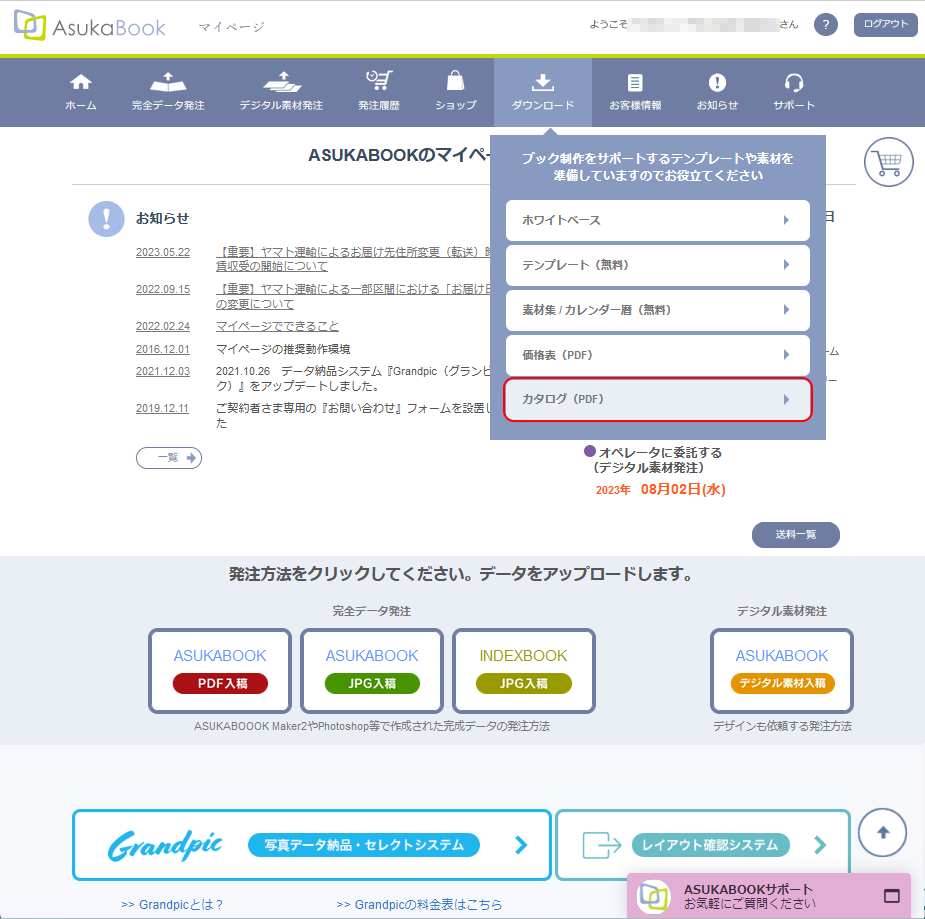This screenshot has width=925, height=919.
Task: Expand 素材集 / カレンダー暦（無料） item
Action: pyautogui.click(x=657, y=310)
